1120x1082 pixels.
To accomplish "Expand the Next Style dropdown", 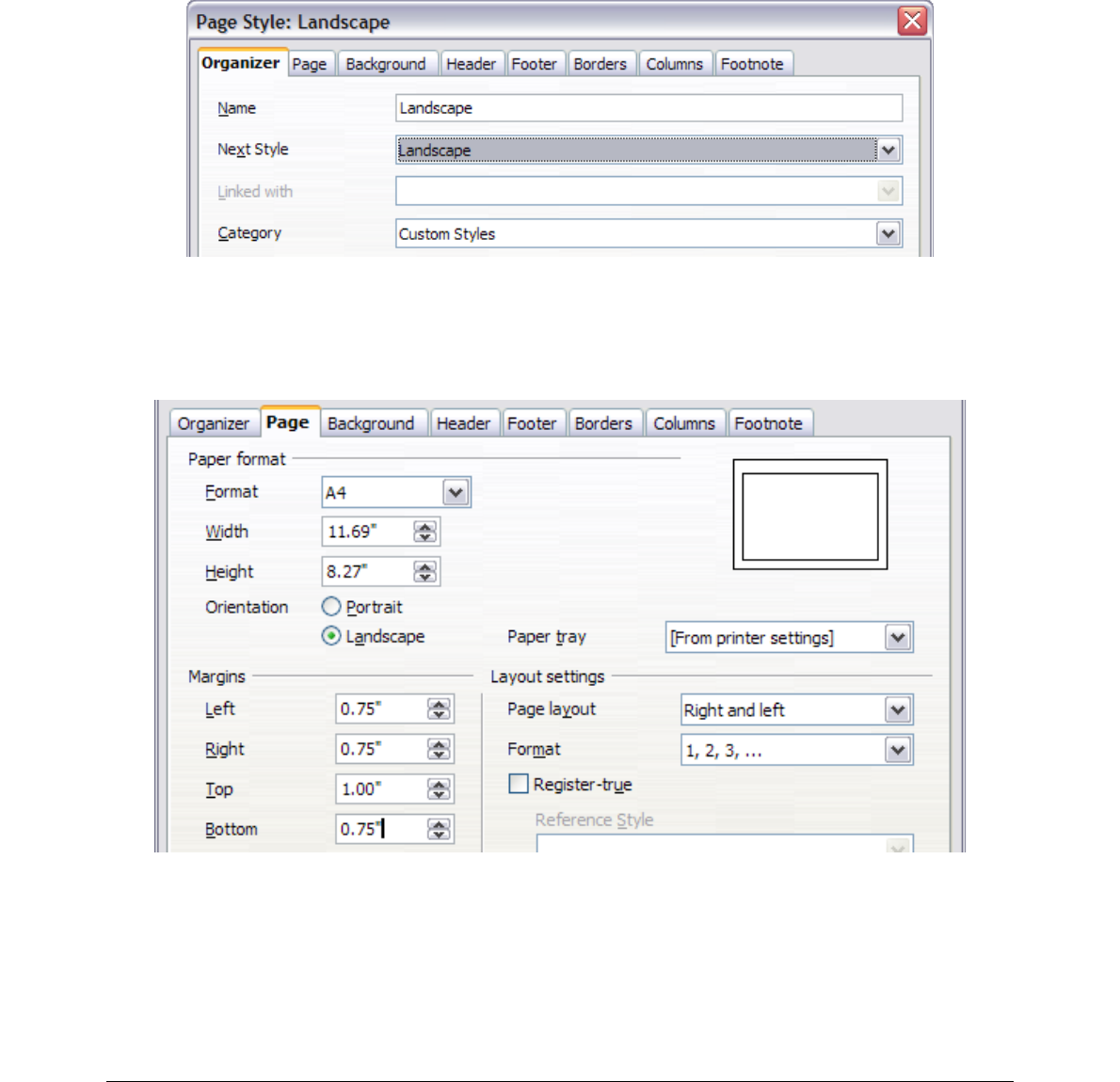I will (888, 150).
